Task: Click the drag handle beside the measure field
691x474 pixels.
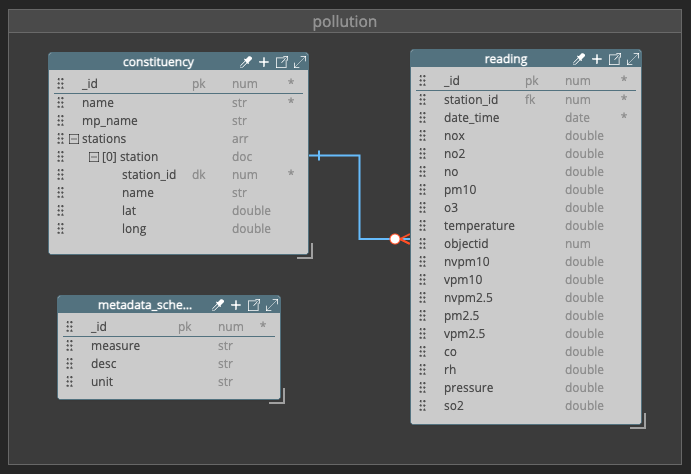Action: pyautogui.click(x=69, y=346)
